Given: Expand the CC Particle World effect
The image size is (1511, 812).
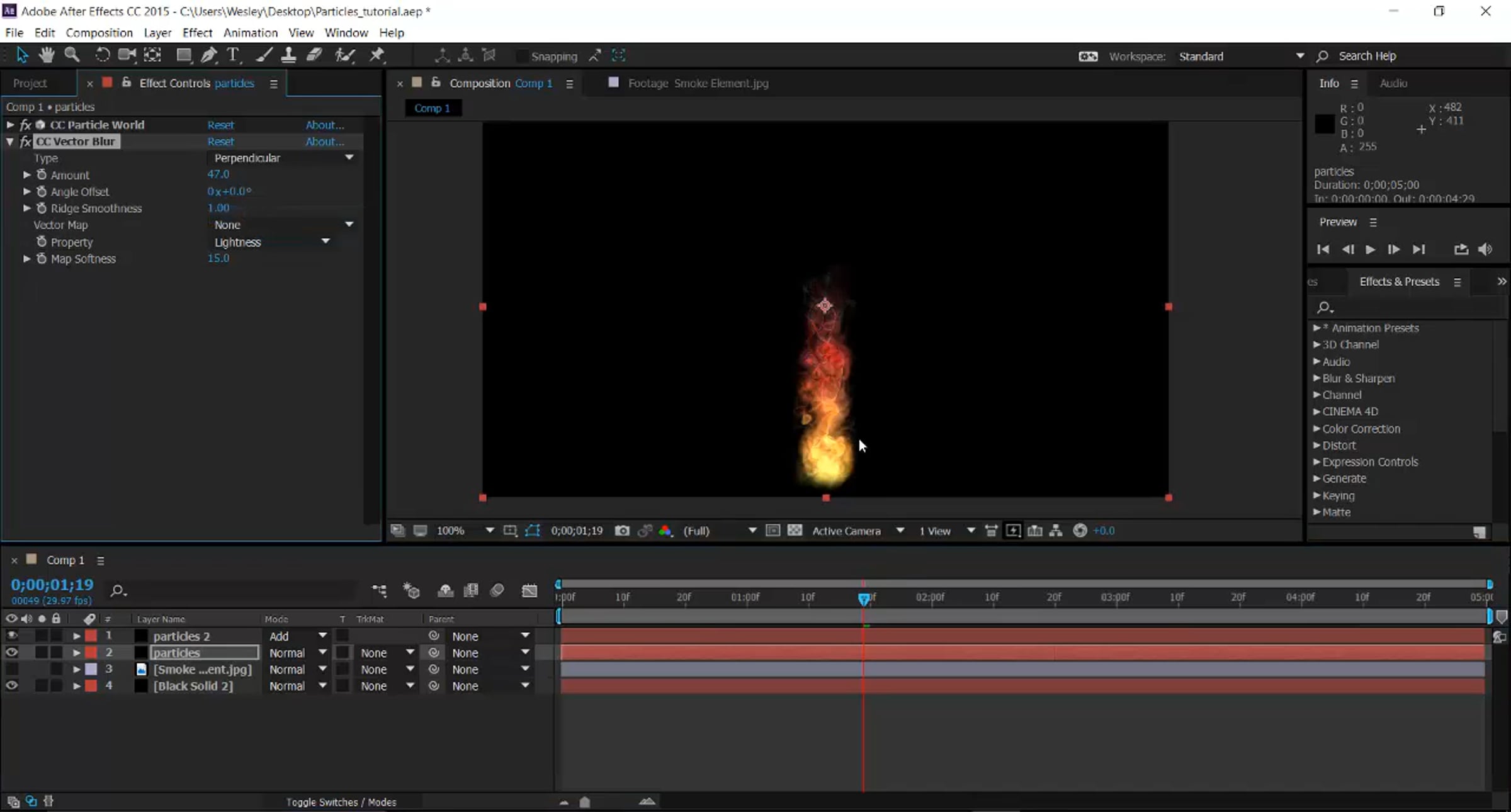Looking at the screenshot, I should 10,125.
